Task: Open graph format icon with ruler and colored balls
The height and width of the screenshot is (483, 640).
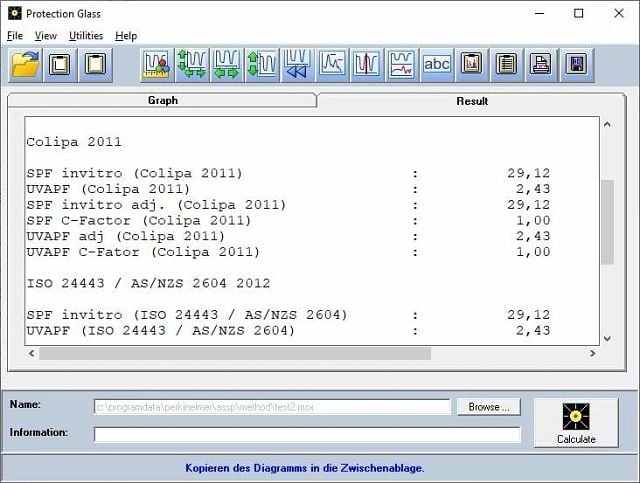Action: tap(157, 65)
